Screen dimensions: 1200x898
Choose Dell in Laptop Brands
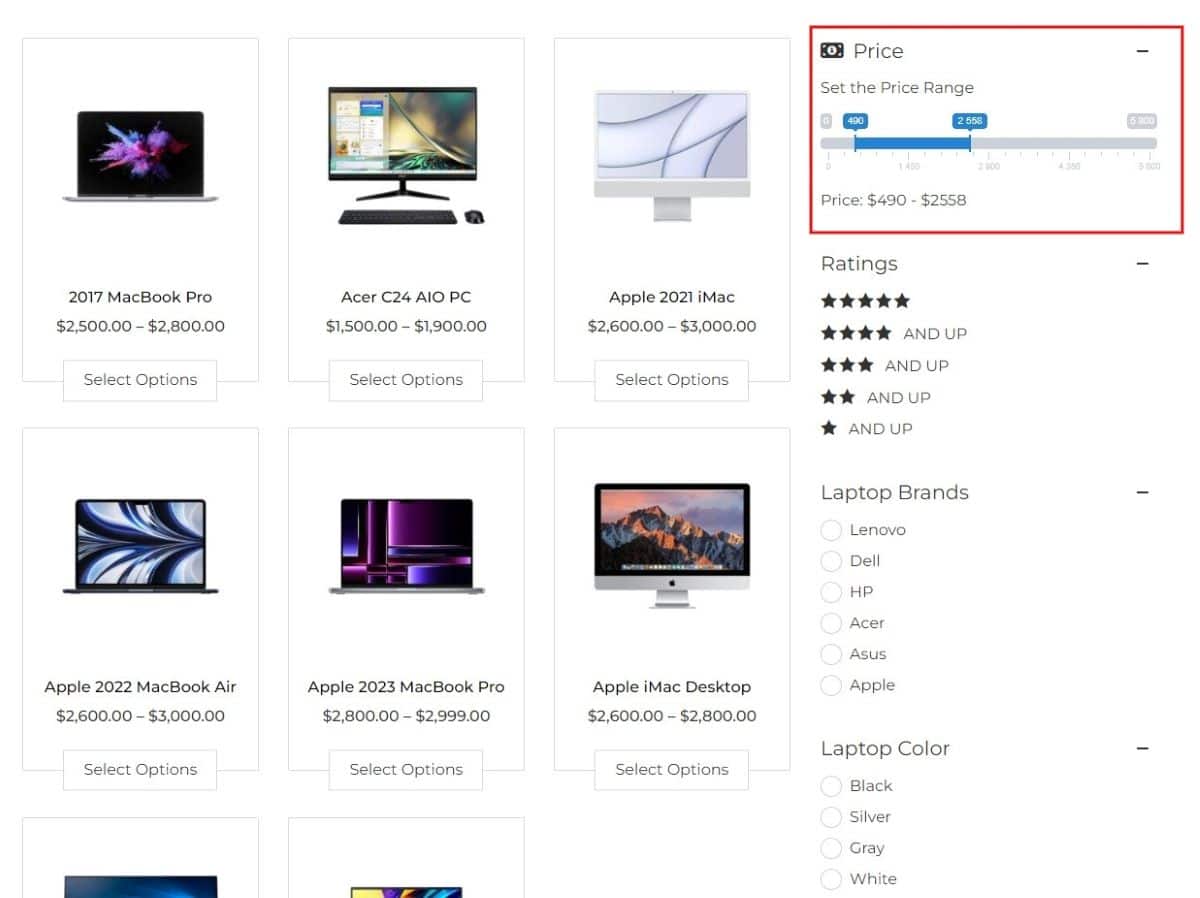click(831, 561)
